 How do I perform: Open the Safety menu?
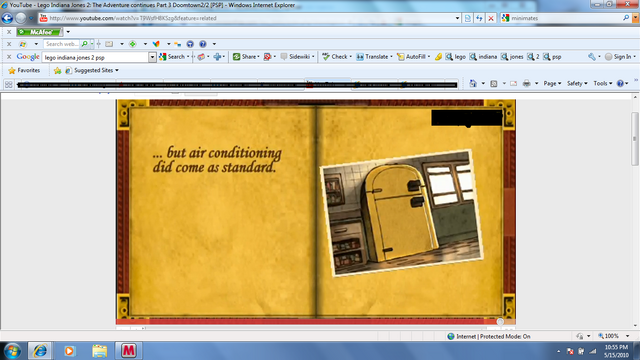[x=577, y=83]
